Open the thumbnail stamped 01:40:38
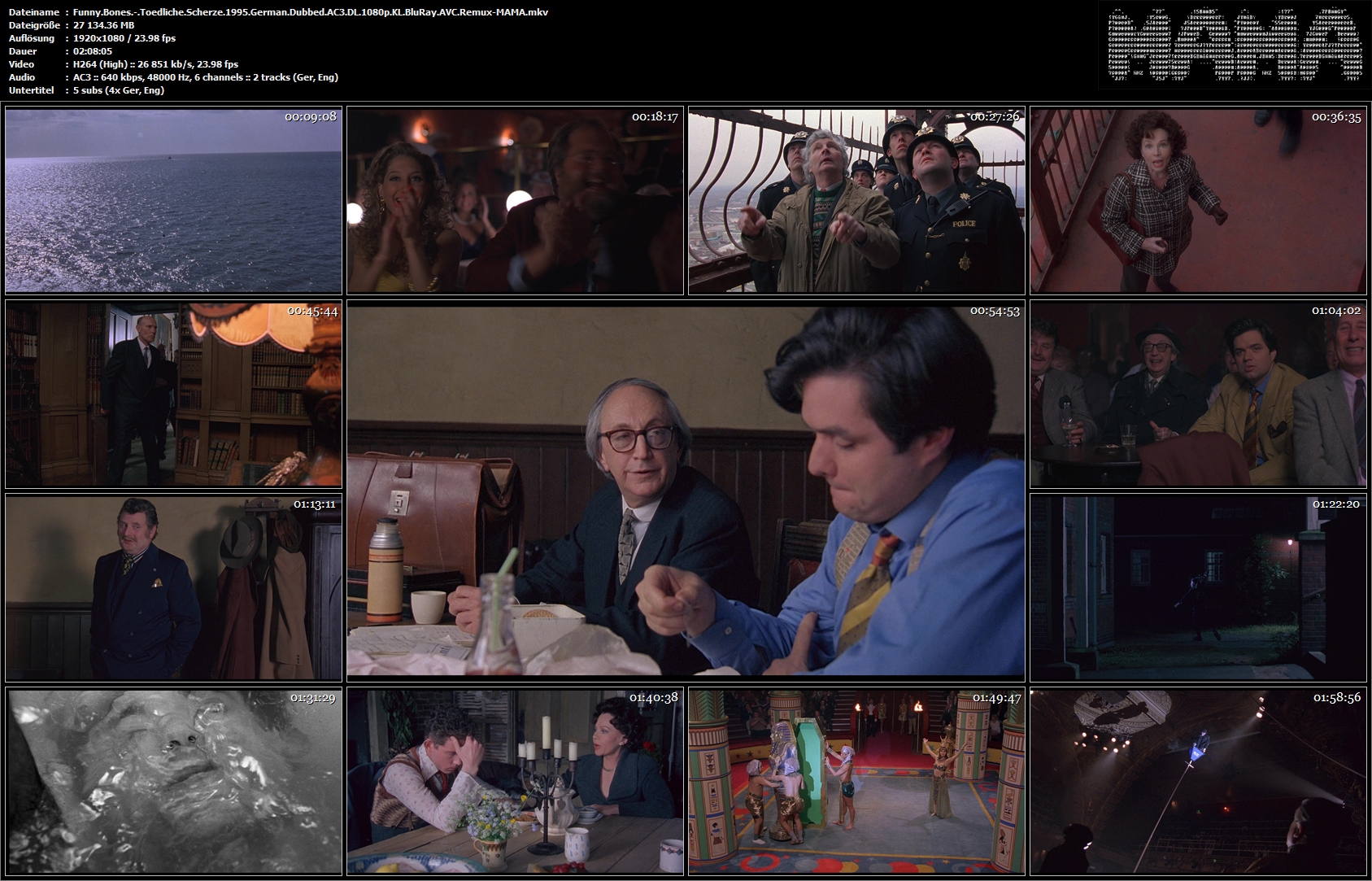Viewport: 1372px width, 881px height. point(515,782)
